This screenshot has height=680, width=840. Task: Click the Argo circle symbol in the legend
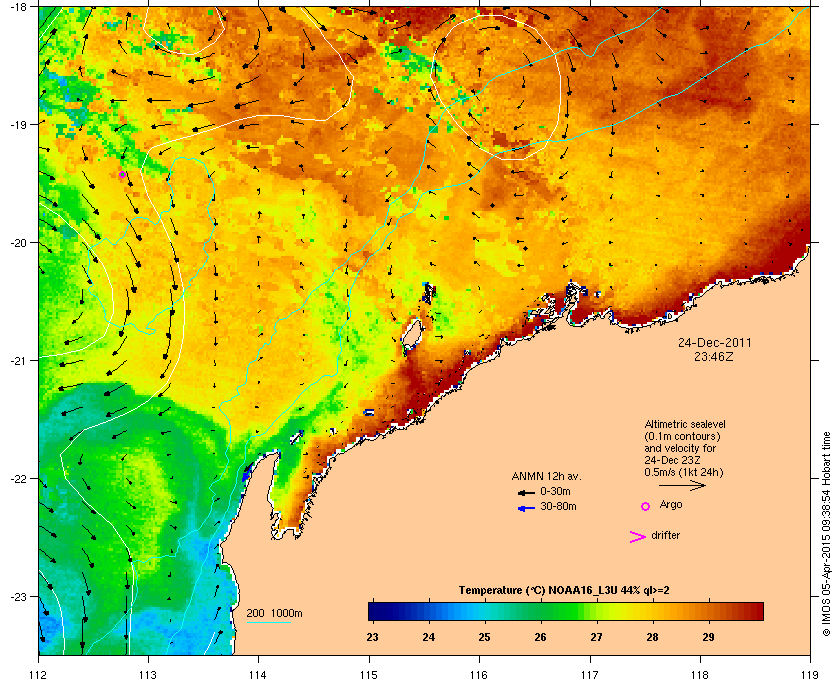click(x=646, y=506)
